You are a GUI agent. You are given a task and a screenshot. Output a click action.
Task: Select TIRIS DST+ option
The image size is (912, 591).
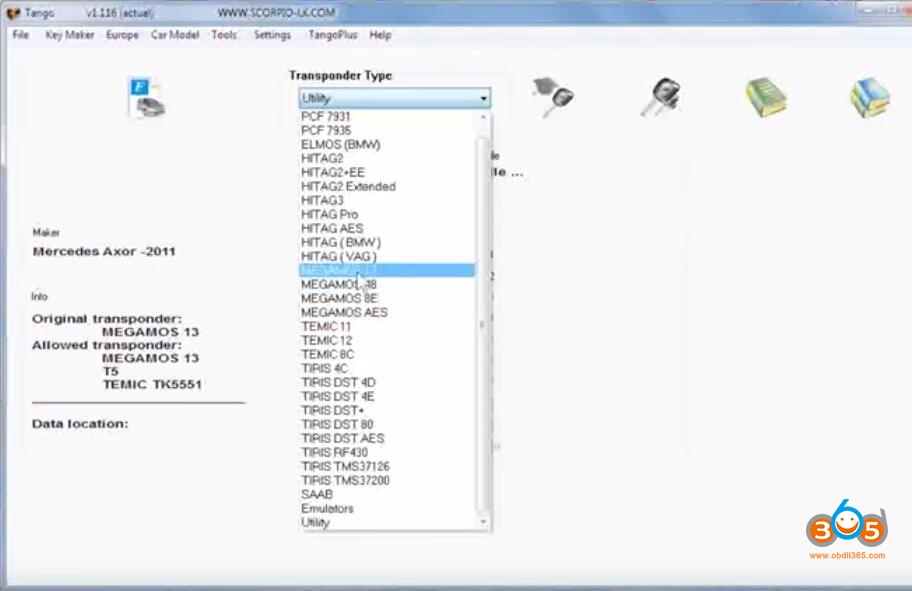(x=388, y=410)
